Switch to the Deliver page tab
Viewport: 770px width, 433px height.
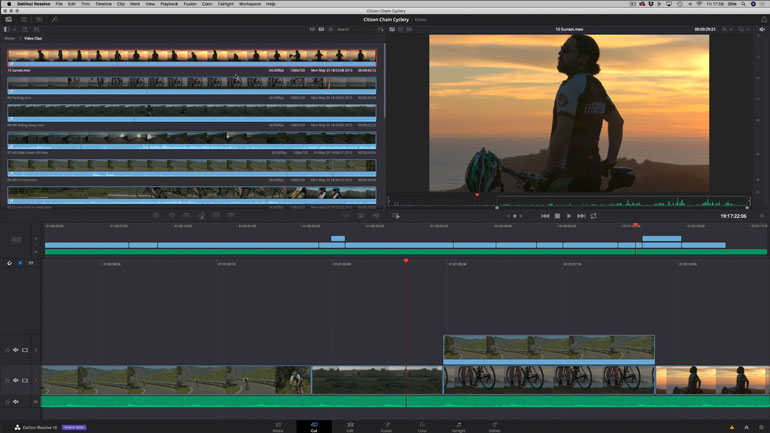pos(495,427)
